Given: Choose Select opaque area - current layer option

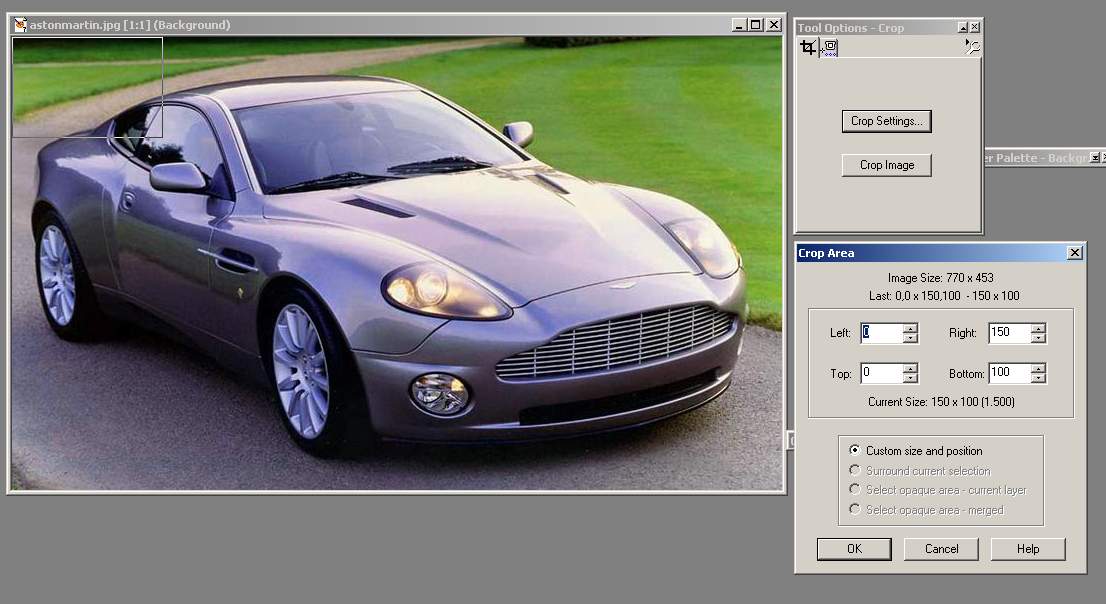Looking at the screenshot, I should pyautogui.click(x=937, y=490).
